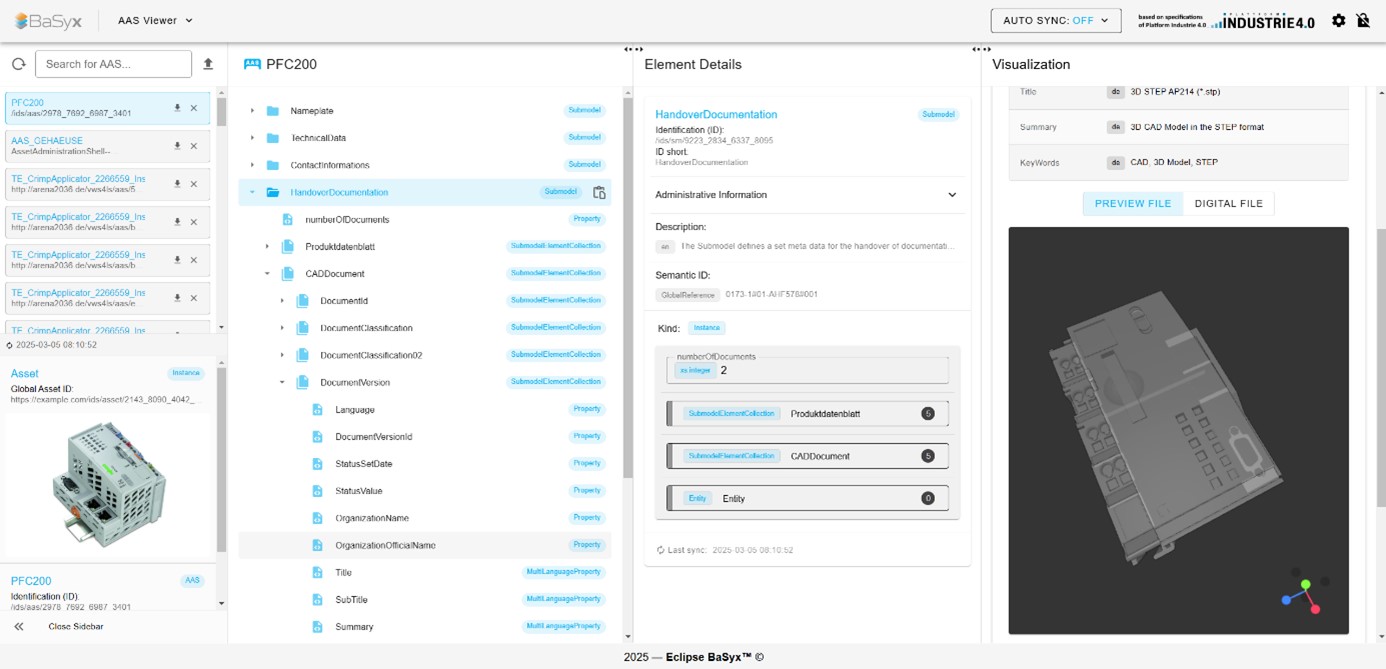Expand the Administrative Information section
This screenshot has width=1386, height=669.
(x=807, y=195)
